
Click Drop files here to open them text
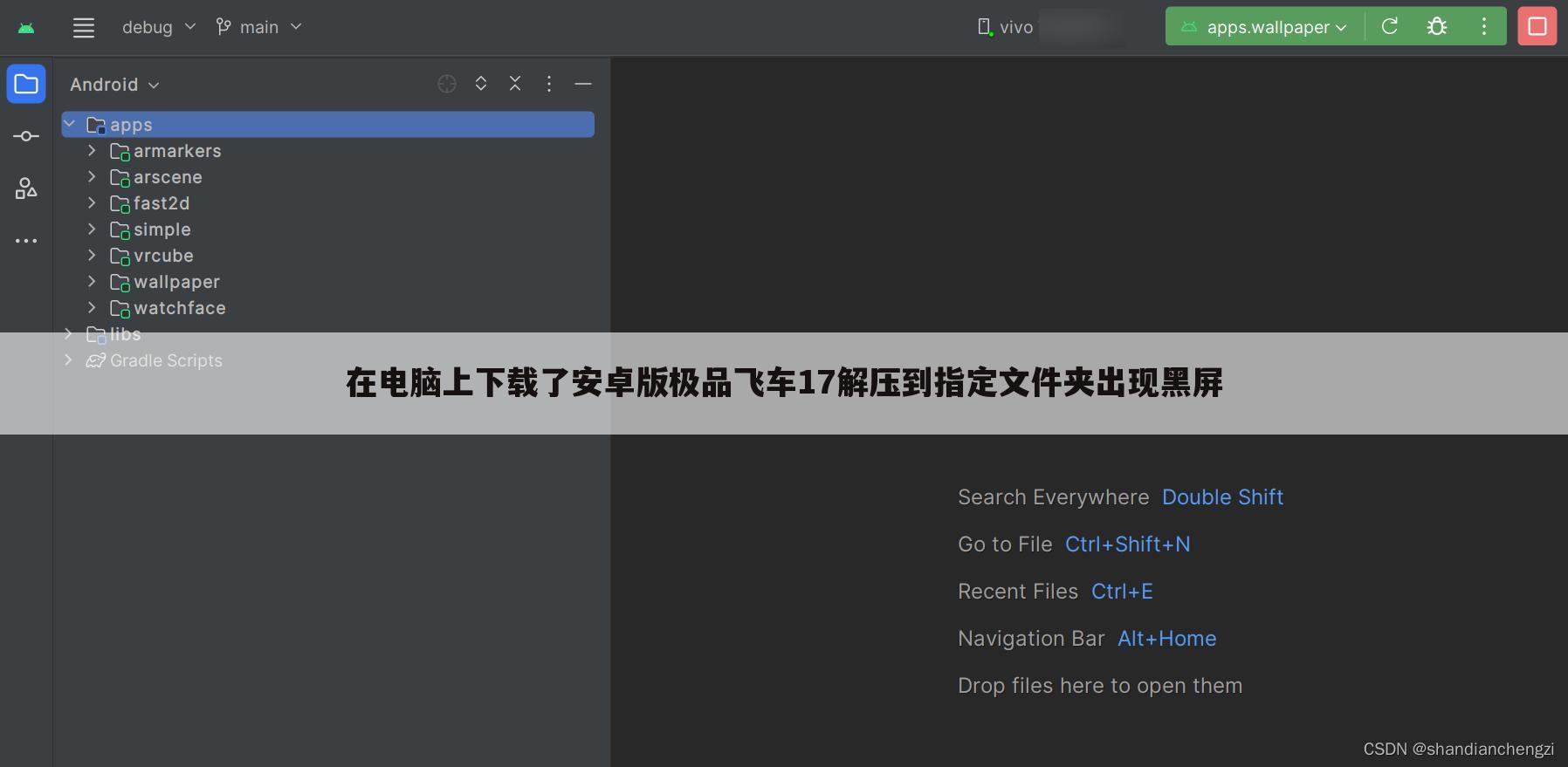coord(1100,686)
